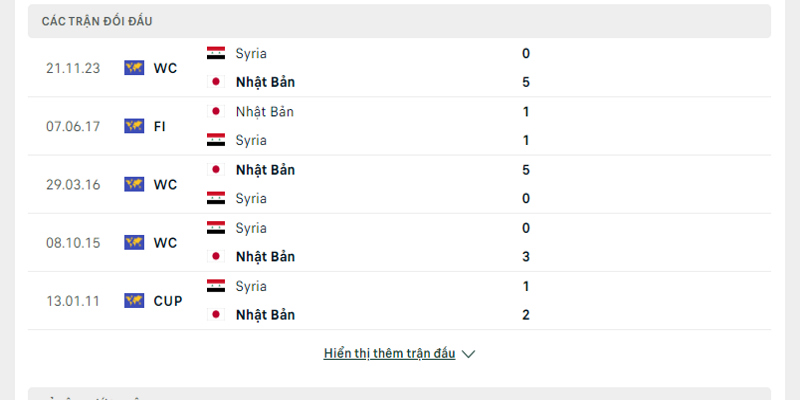Image resolution: width=800 pixels, height=400 pixels.
Task: Click world map icon beside CUP label
Action: pyautogui.click(x=134, y=300)
